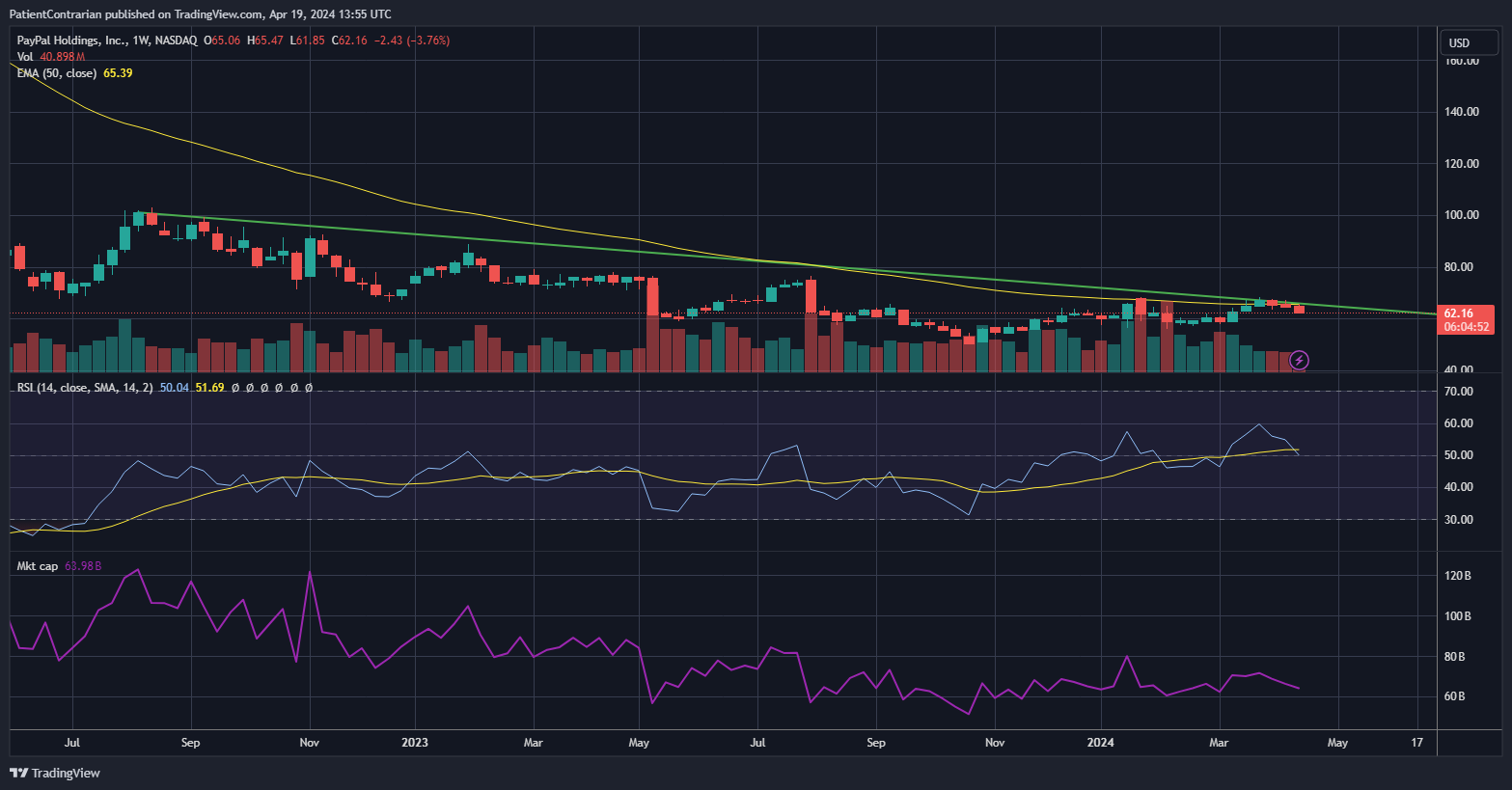Viewport: 1512px width, 790px height.
Task: Click the 100.00 price axis label
Action: [1461, 215]
